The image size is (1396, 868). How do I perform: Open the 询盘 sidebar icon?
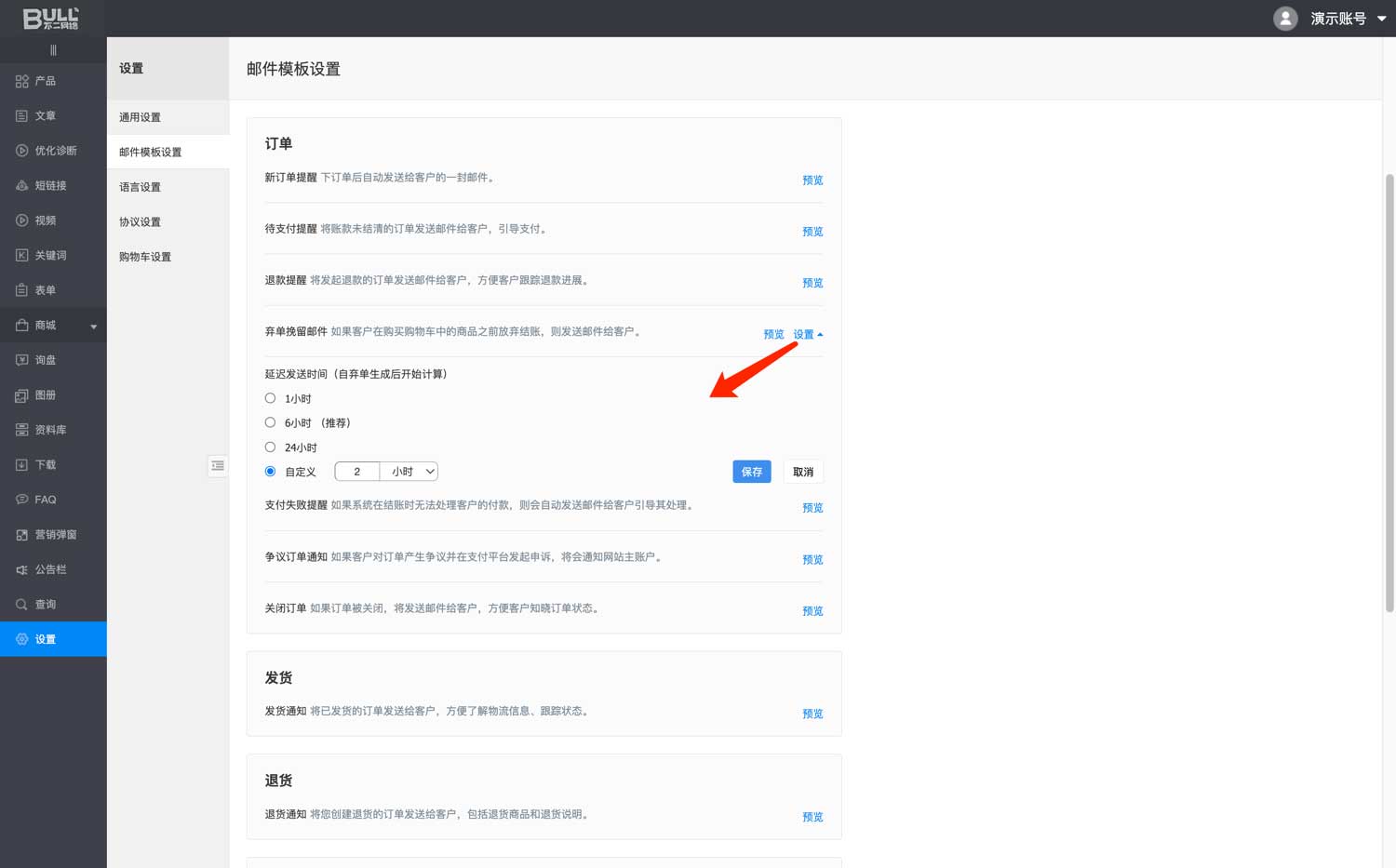point(22,360)
